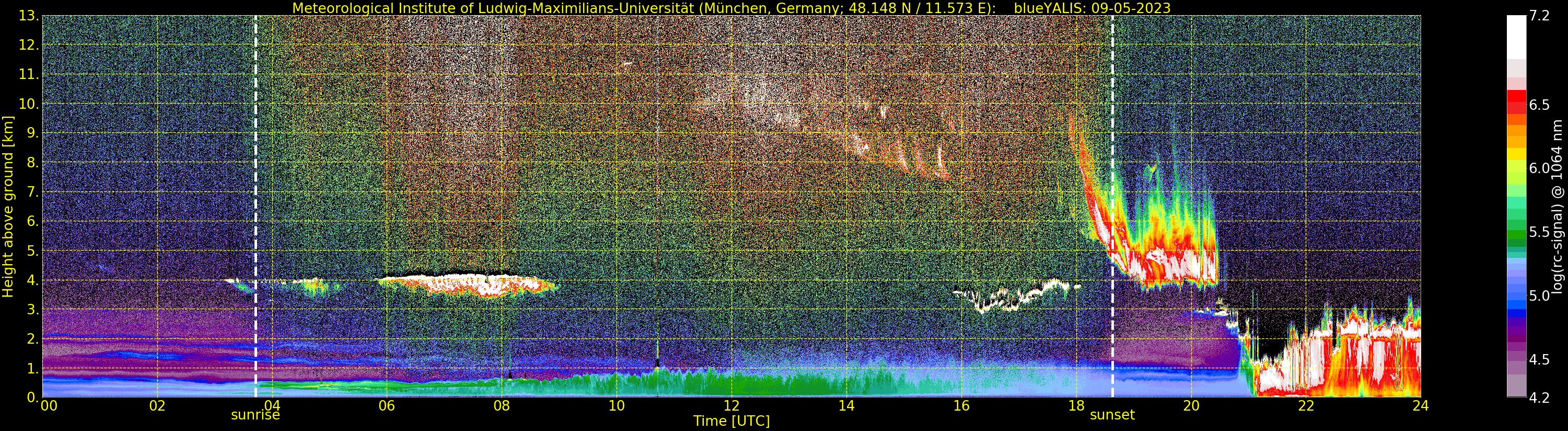Image resolution: width=1568 pixels, height=431 pixels.
Task: Click the 'sunset' label below the axis
Action: (1112, 415)
